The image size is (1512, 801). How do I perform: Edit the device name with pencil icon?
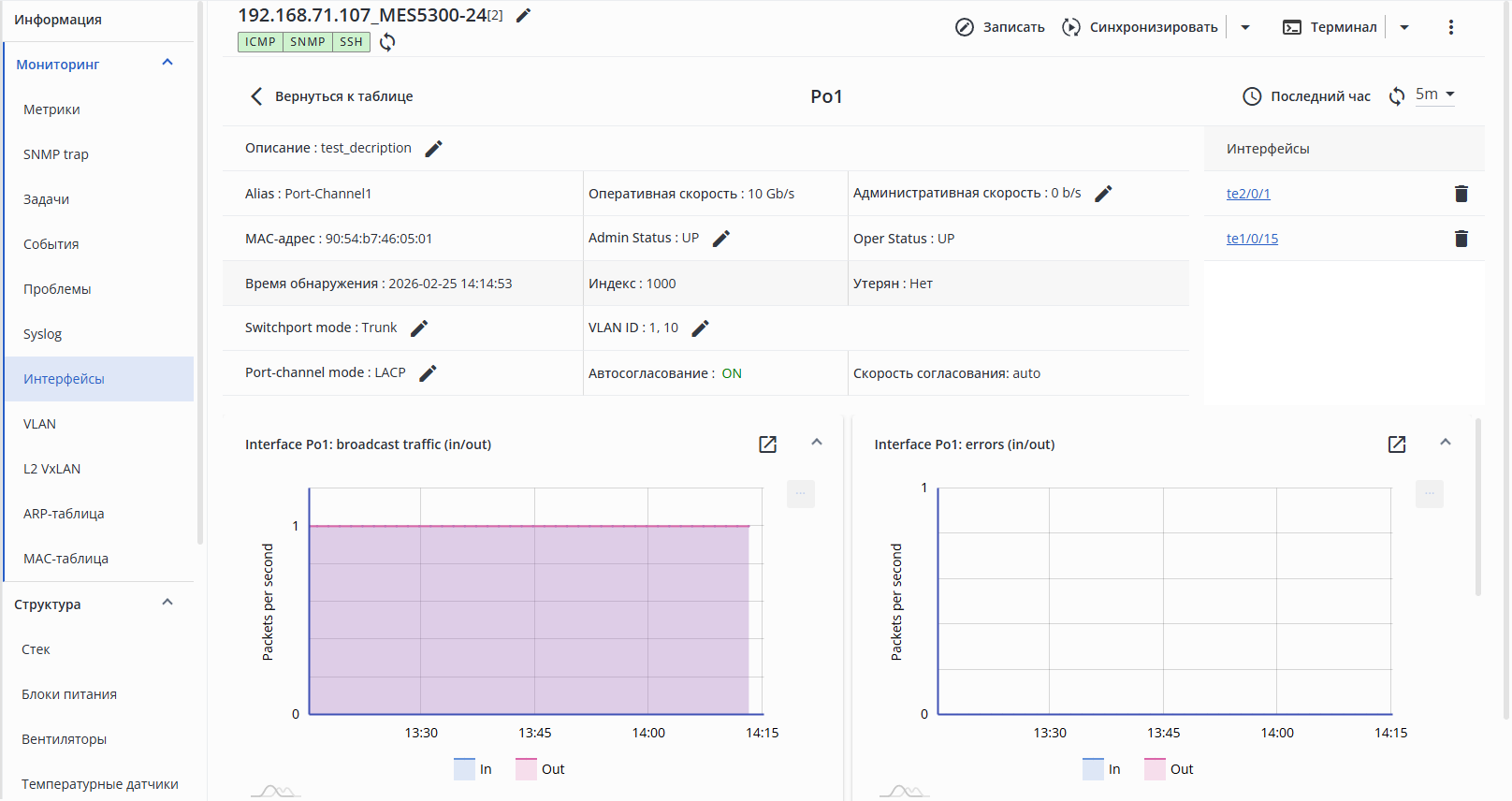[524, 15]
